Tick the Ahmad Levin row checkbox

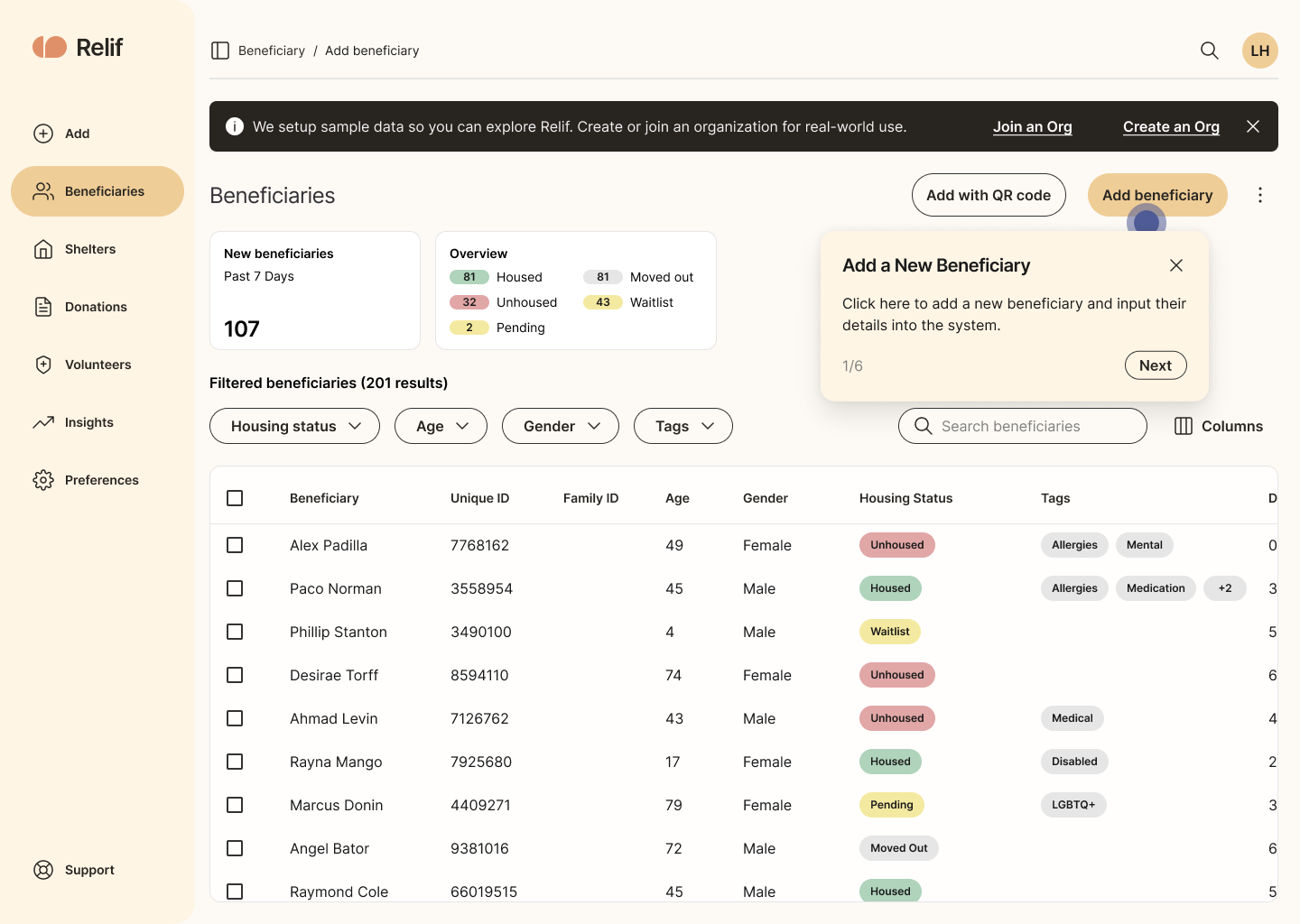coord(235,718)
